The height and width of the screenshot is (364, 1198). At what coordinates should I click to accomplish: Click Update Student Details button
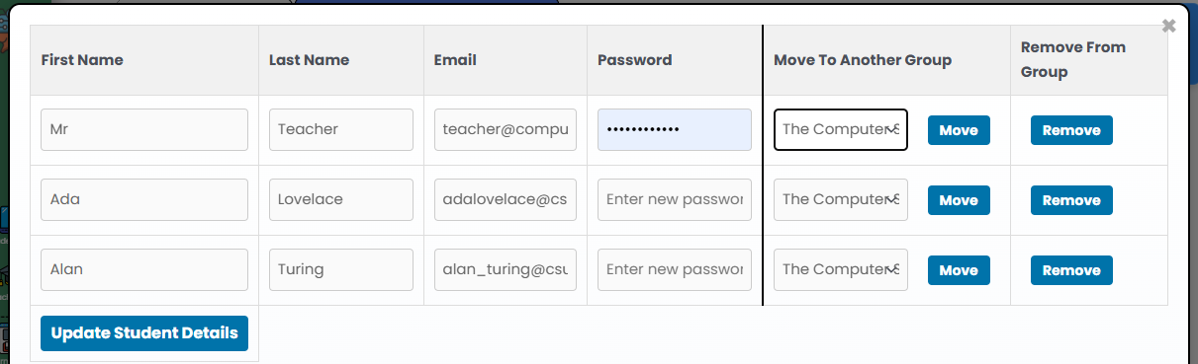pos(144,333)
